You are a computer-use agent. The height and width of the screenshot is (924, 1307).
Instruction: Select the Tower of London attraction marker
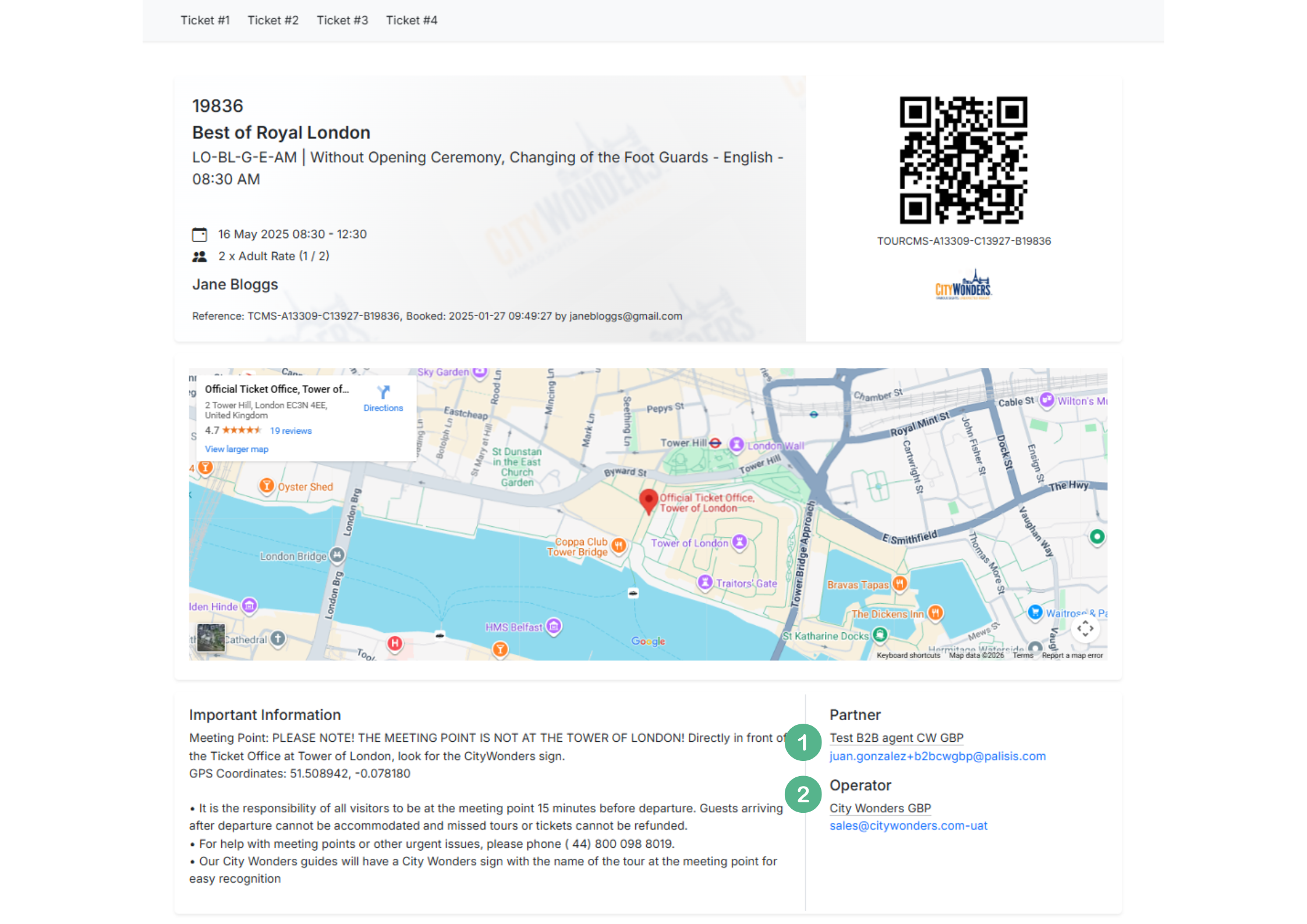pyautogui.click(x=739, y=541)
